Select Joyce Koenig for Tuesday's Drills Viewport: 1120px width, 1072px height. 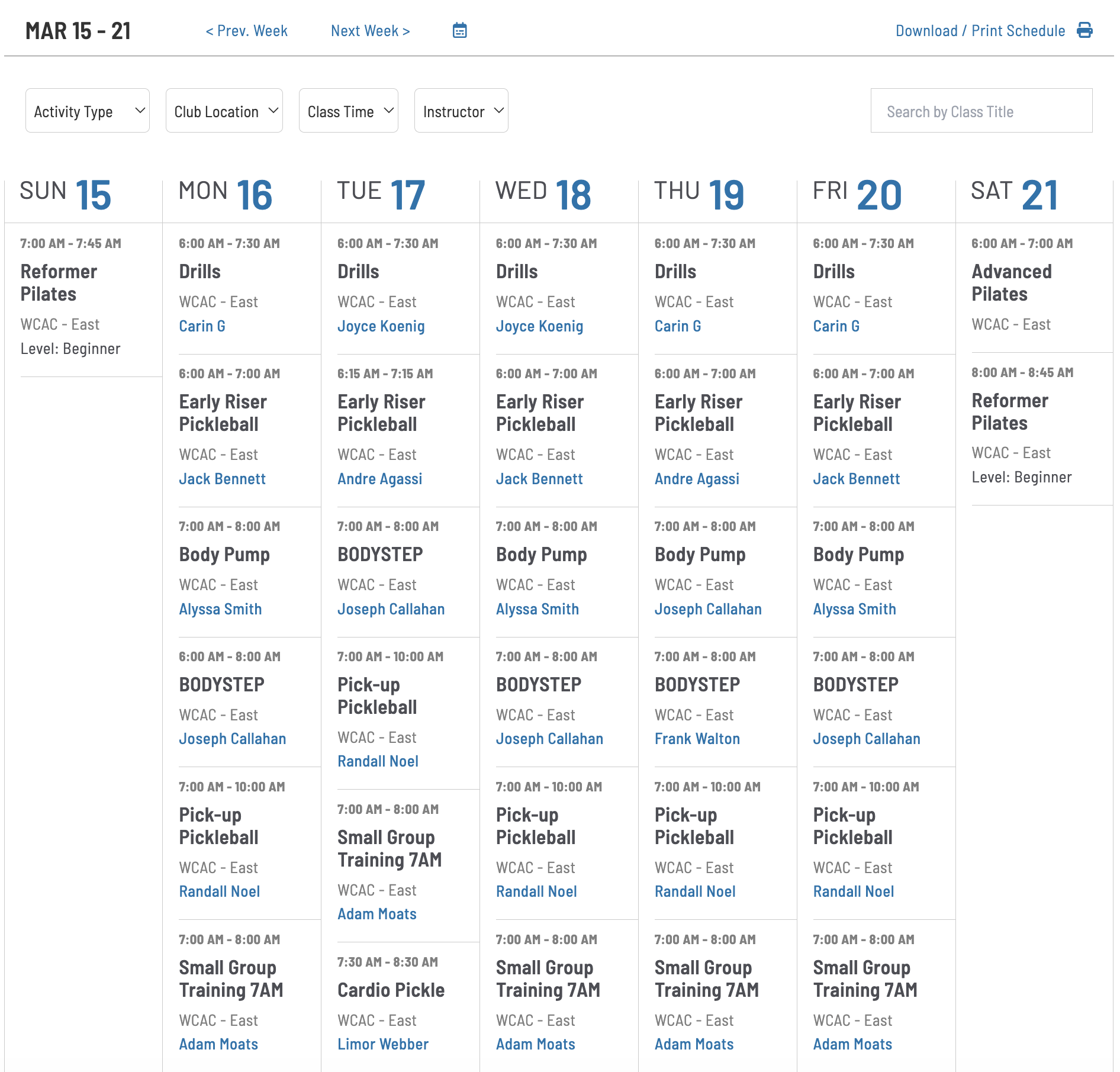pos(381,326)
